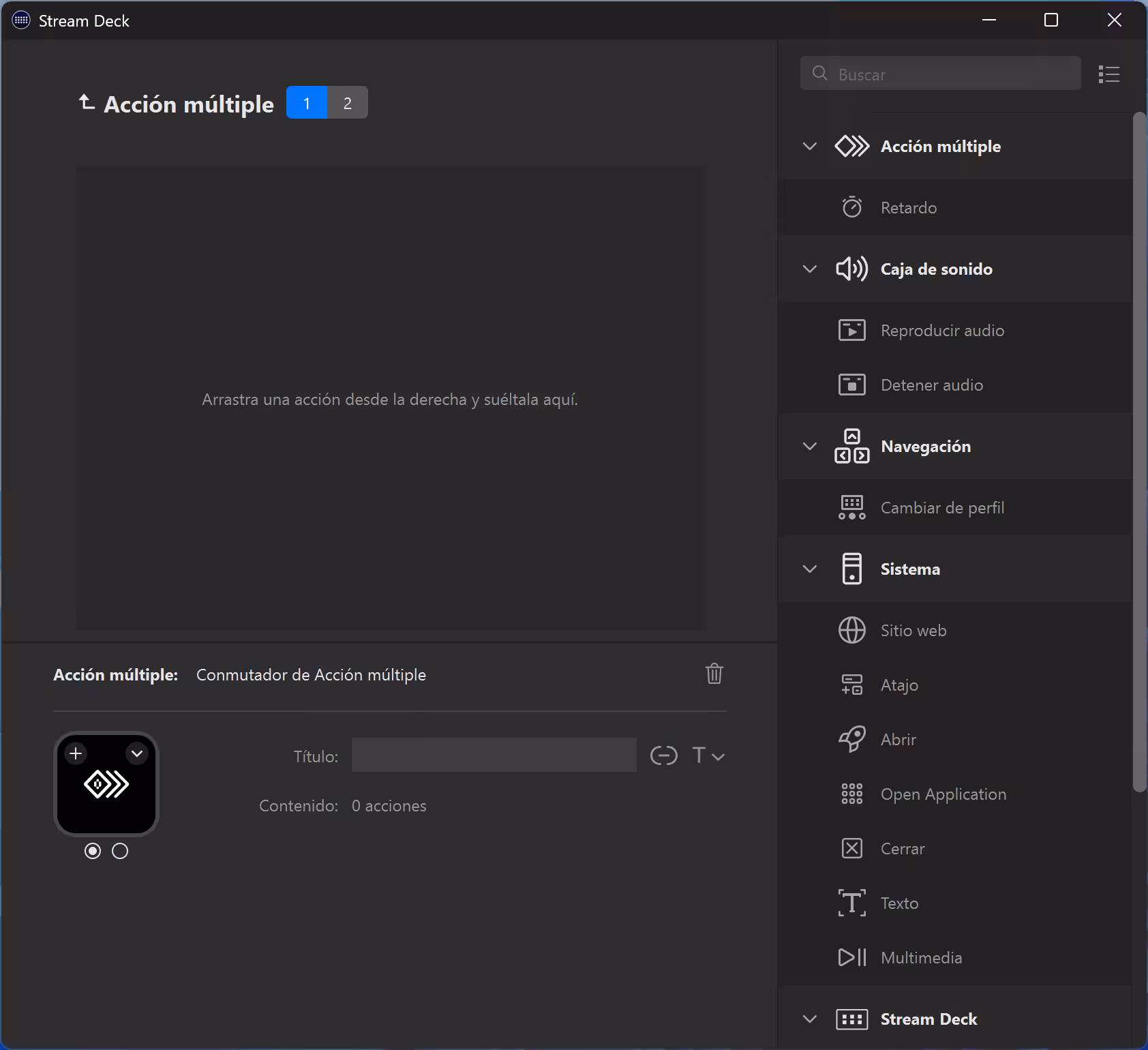Click the Open Application label
Screen dimensions: 1148x1050
[x=943, y=794]
